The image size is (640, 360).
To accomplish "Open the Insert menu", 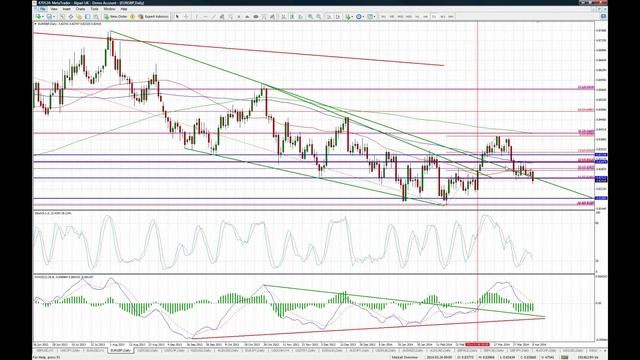I will coord(67,9).
